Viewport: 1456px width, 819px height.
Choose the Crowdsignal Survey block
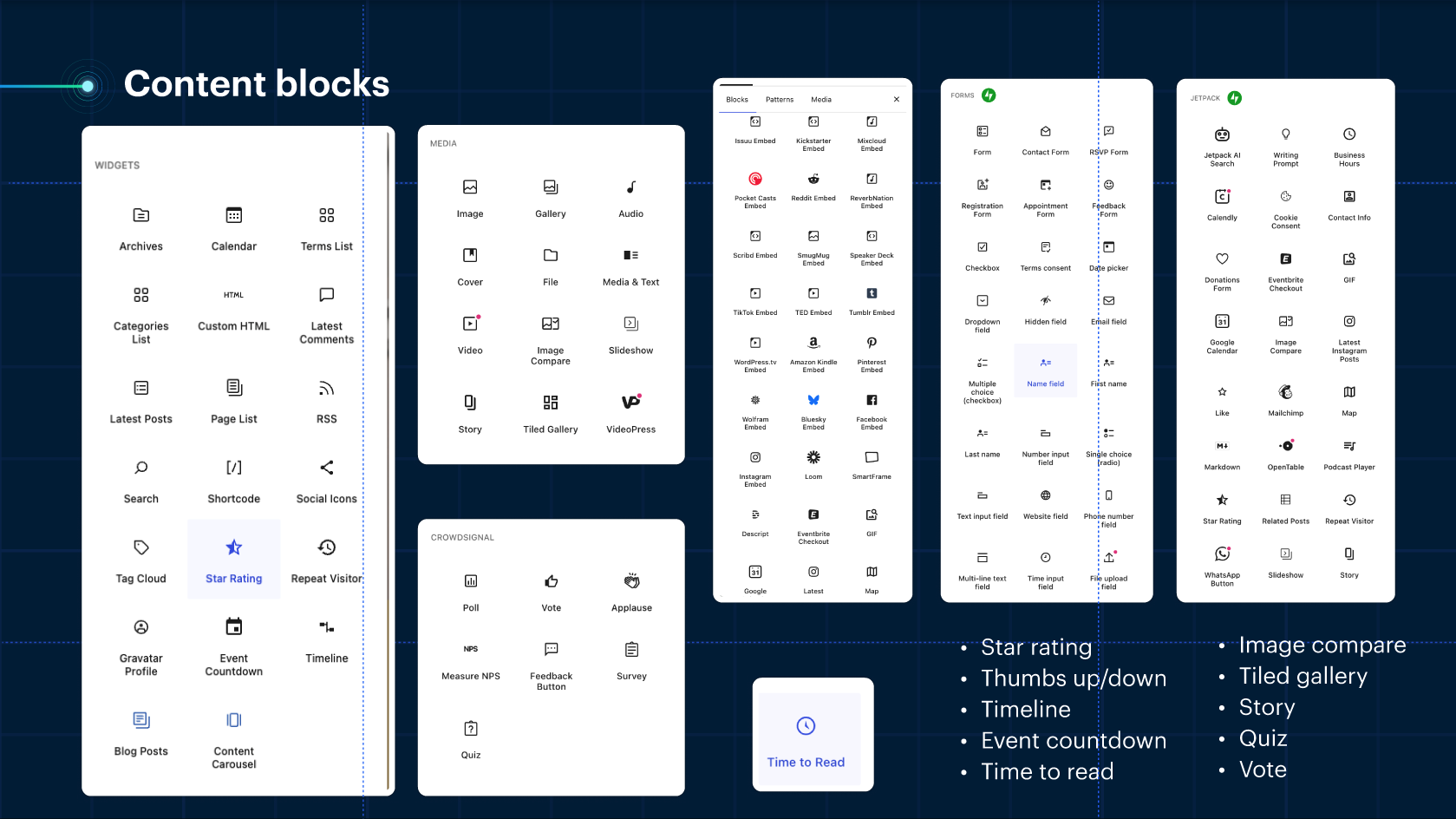(631, 661)
